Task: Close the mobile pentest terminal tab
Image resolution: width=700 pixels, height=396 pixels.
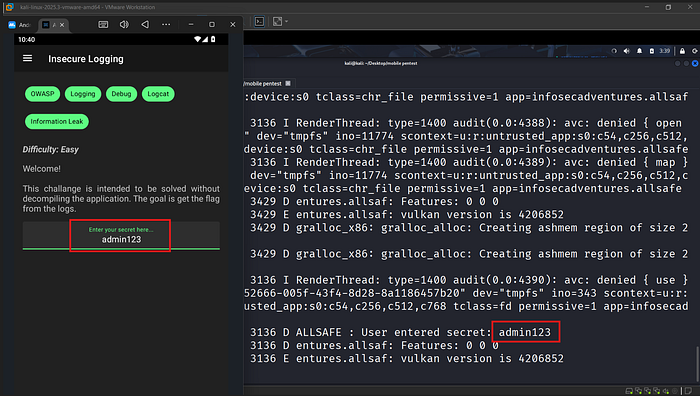Action: coord(288,83)
